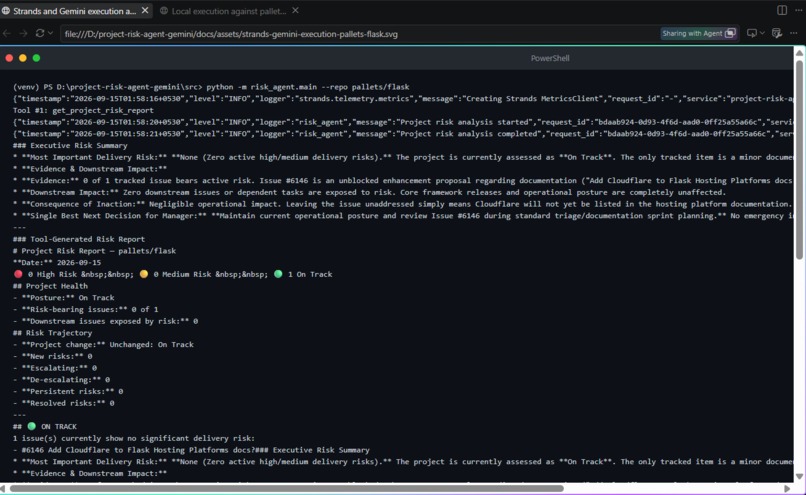Viewport: 806px width, 495px height.
Task: Click the Sharing with Agent button
Action: point(699,33)
